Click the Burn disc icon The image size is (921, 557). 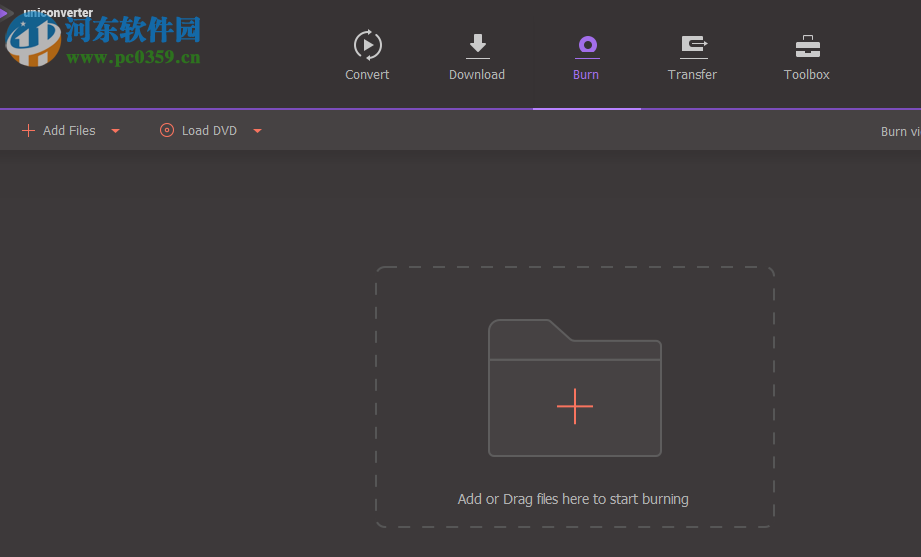point(587,46)
